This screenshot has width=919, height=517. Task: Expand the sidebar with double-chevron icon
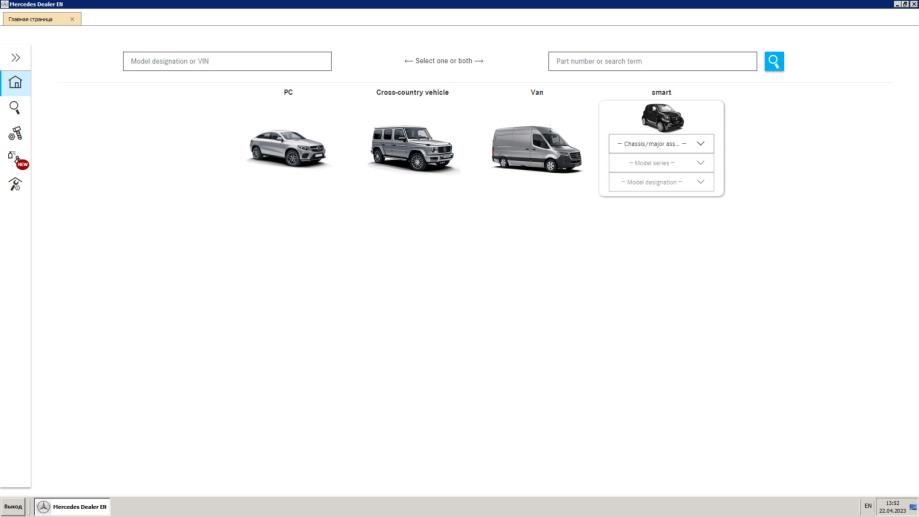(x=16, y=57)
